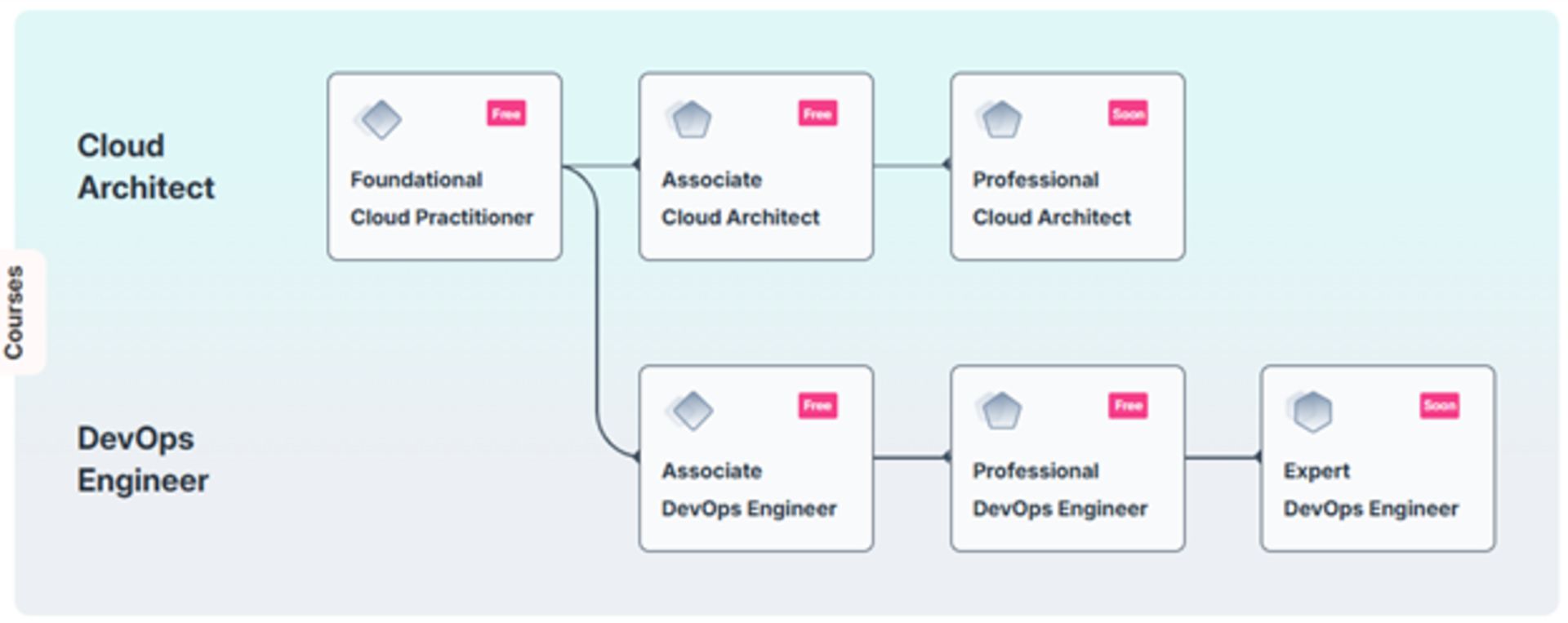Click the Free badge on Professional DevOps Engineer

coord(1128,405)
